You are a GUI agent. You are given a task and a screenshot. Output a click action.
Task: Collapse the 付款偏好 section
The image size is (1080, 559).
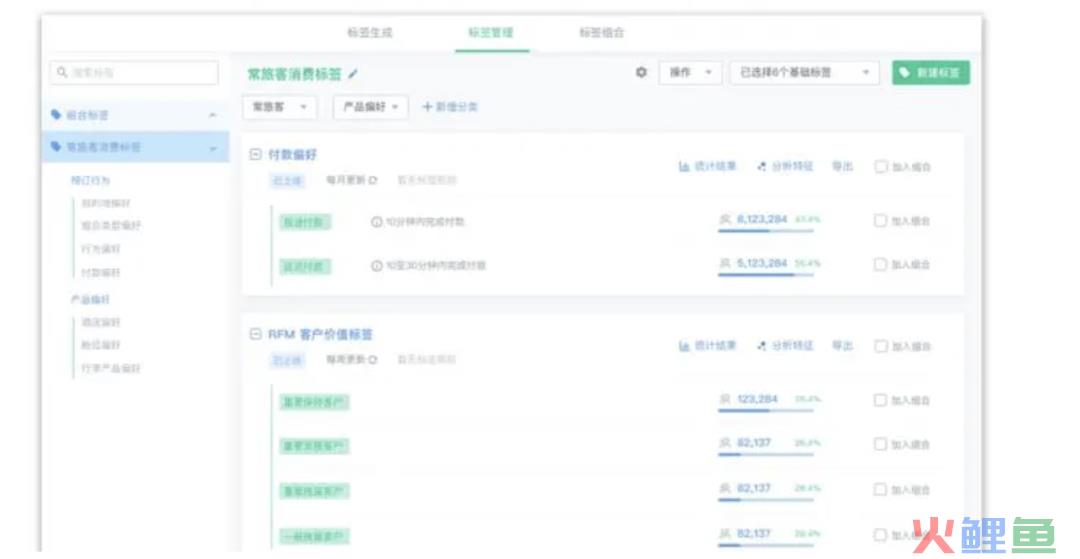255,155
